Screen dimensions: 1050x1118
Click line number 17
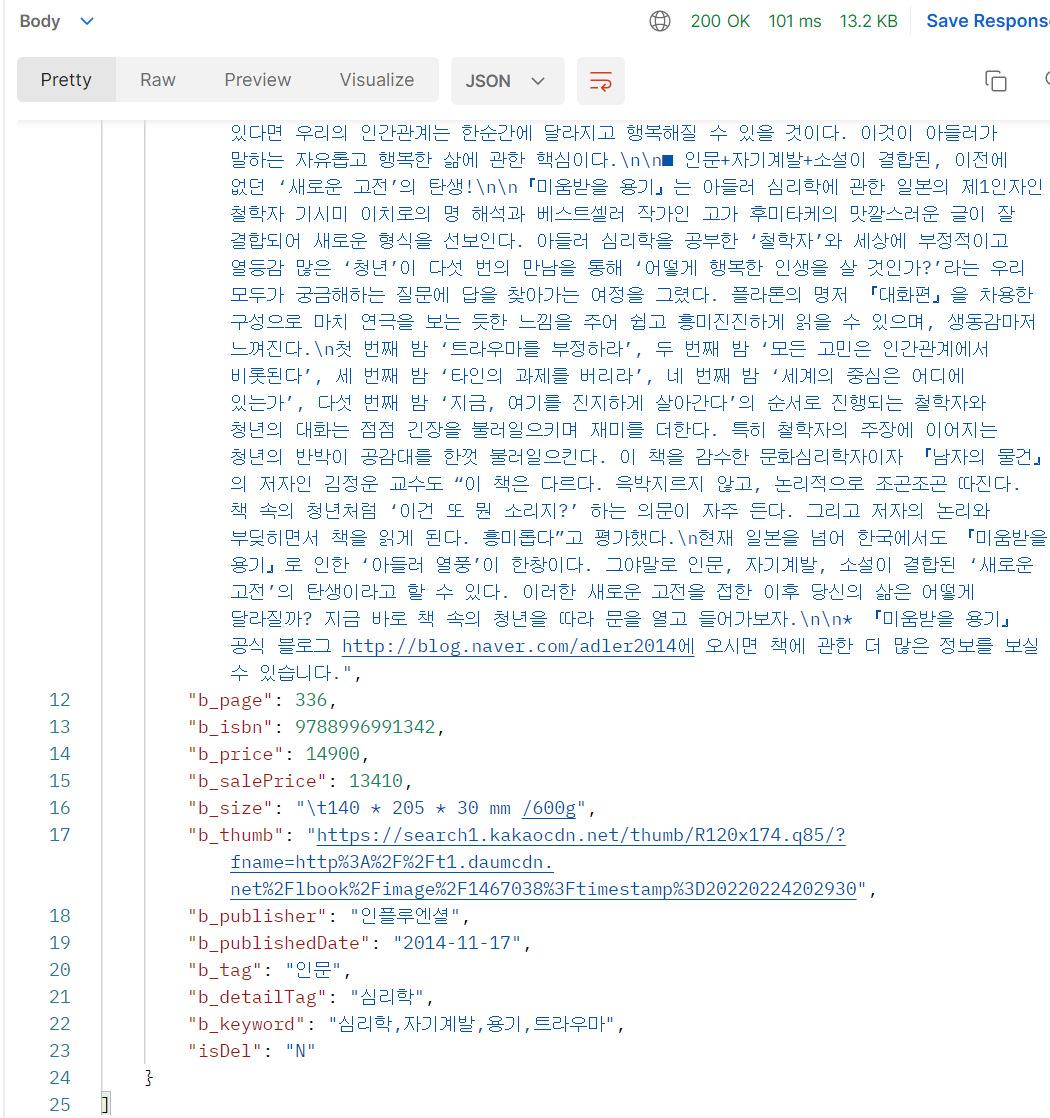60,835
